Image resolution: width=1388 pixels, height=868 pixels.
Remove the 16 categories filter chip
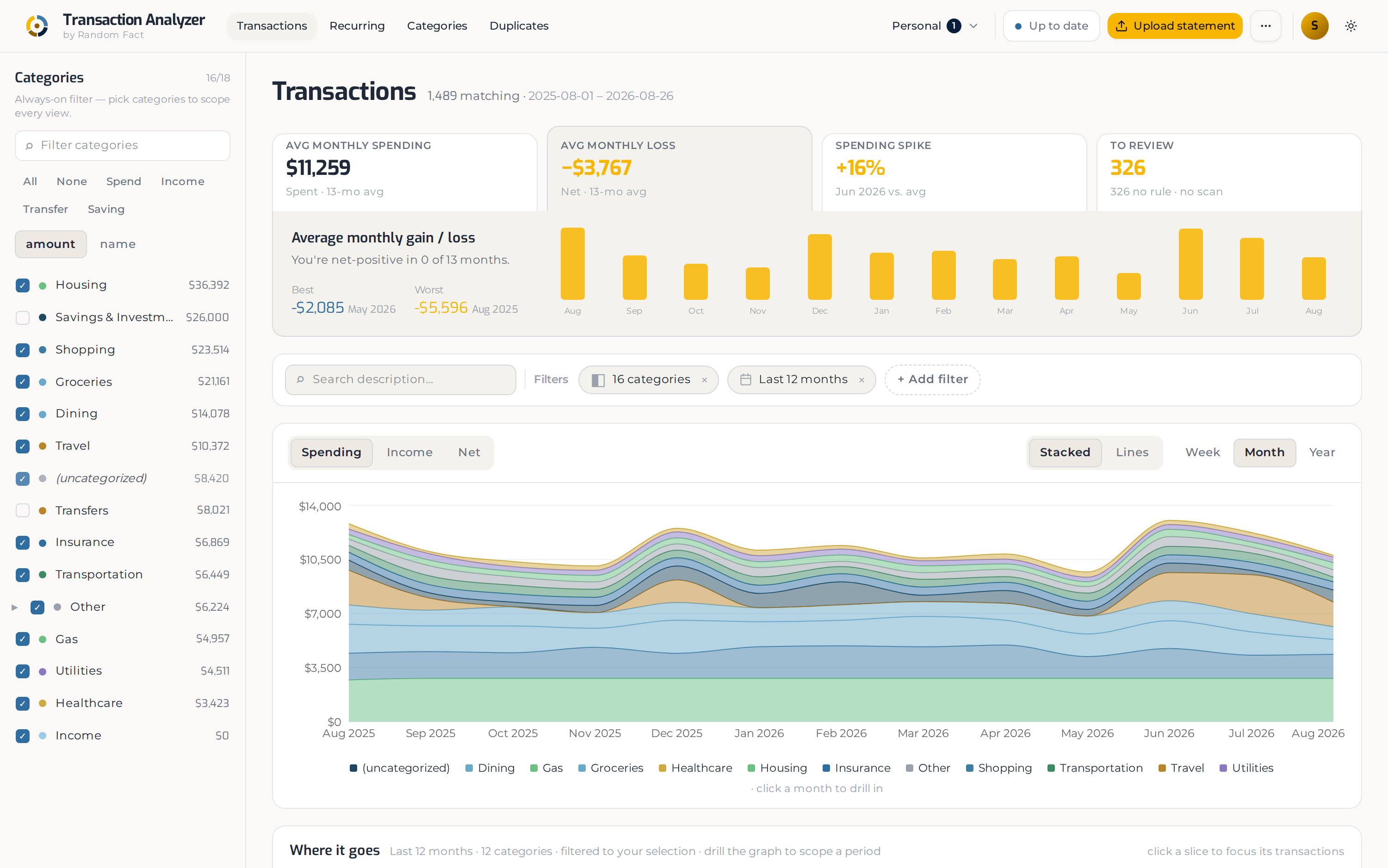[x=704, y=380]
